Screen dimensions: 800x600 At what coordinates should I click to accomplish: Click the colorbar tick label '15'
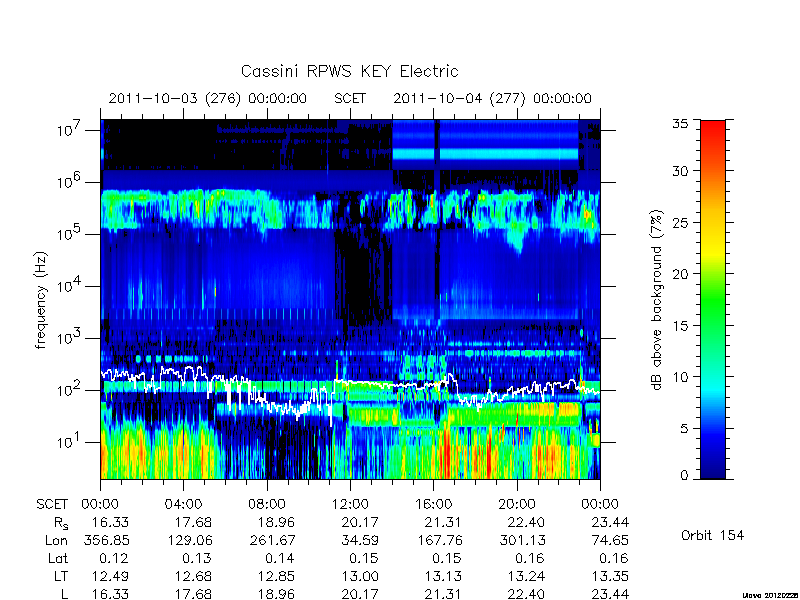pos(680,326)
